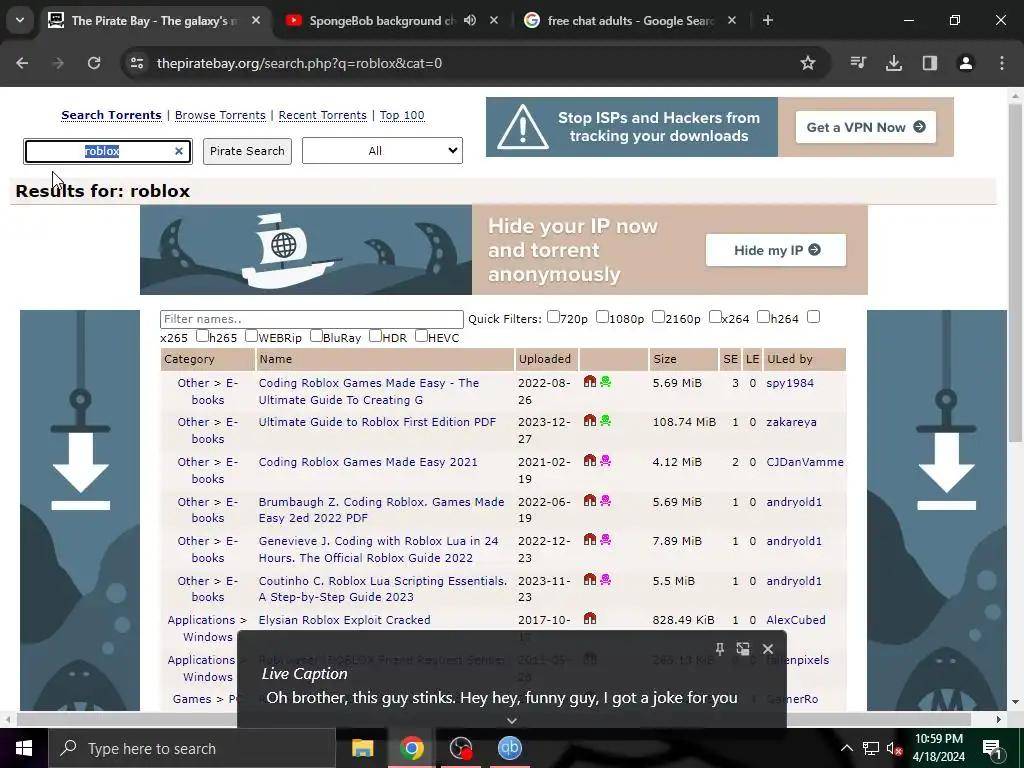
Task: Go back to previous page
Action: click(22, 63)
